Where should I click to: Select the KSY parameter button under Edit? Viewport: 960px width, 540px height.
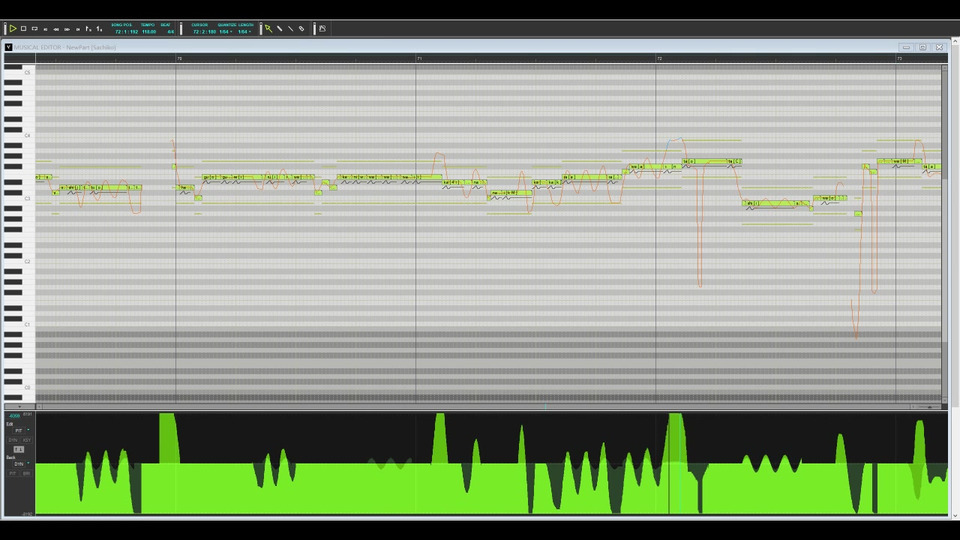click(x=26, y=440)
